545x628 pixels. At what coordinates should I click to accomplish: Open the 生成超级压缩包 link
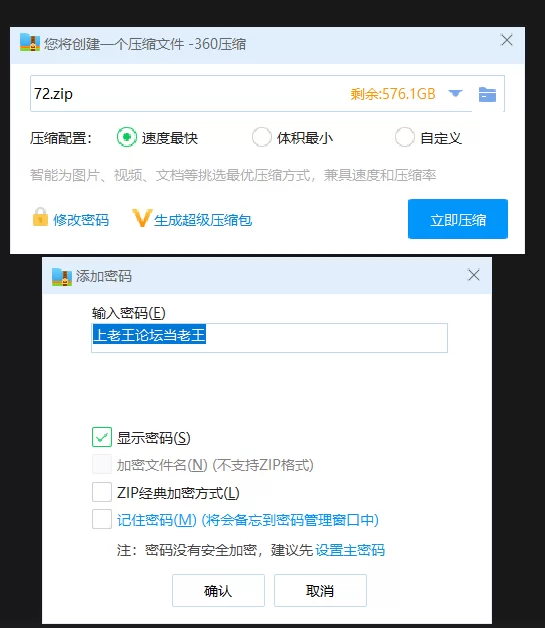tap(203, 220)
